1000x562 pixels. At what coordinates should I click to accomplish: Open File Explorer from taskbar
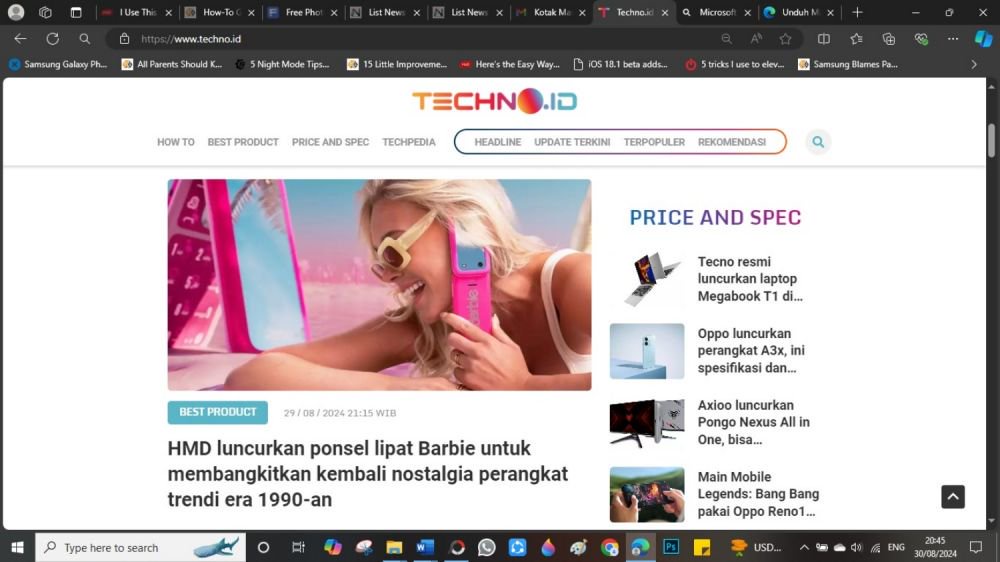click(394, 547)
